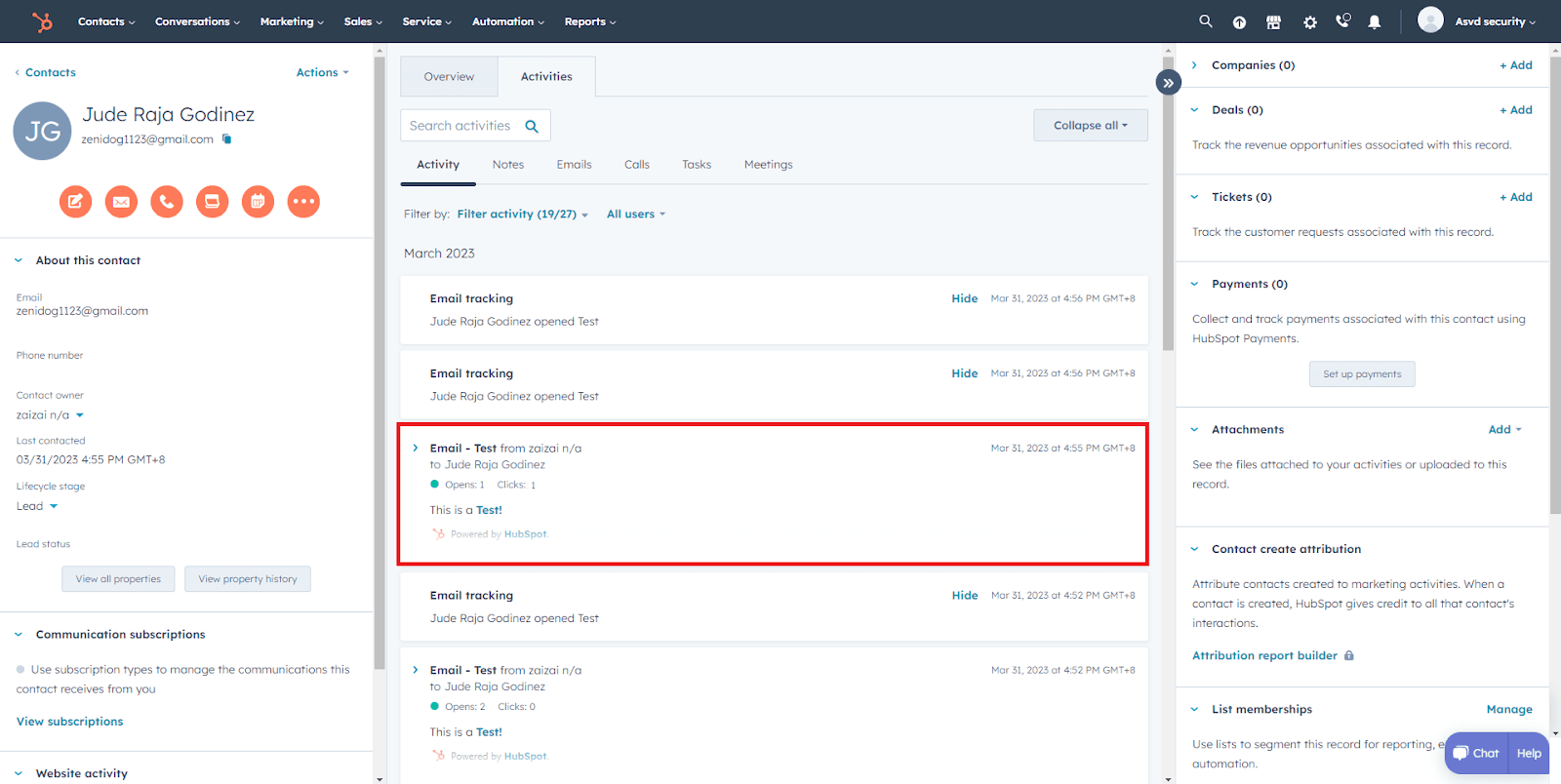The height and width of the screenshot is (784, 1561).
Task: Create a note with the orange note icon
Action: pyautogui.click(x=75, y=202)
